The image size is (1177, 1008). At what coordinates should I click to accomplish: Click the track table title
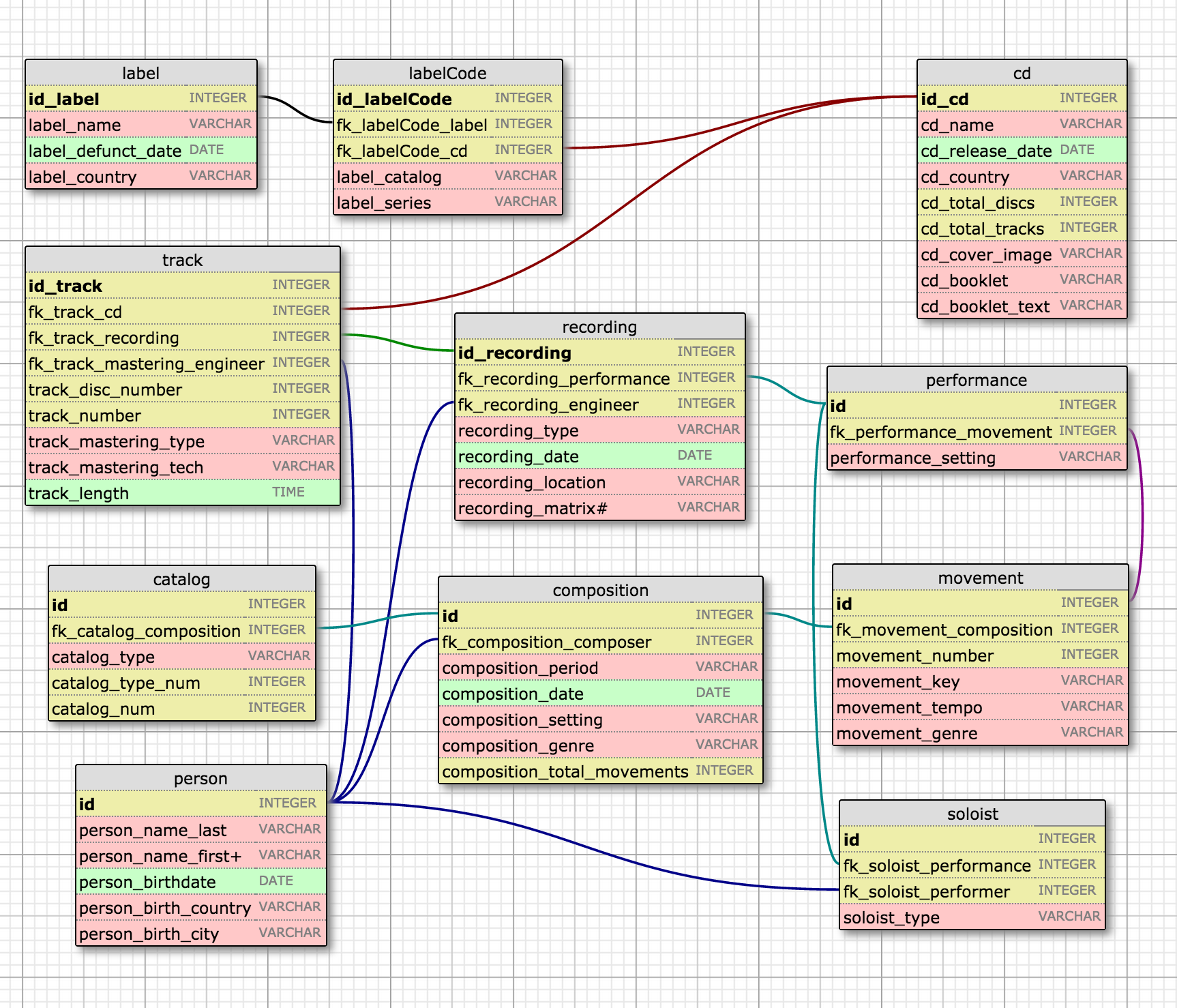click(x=182, y=260)
